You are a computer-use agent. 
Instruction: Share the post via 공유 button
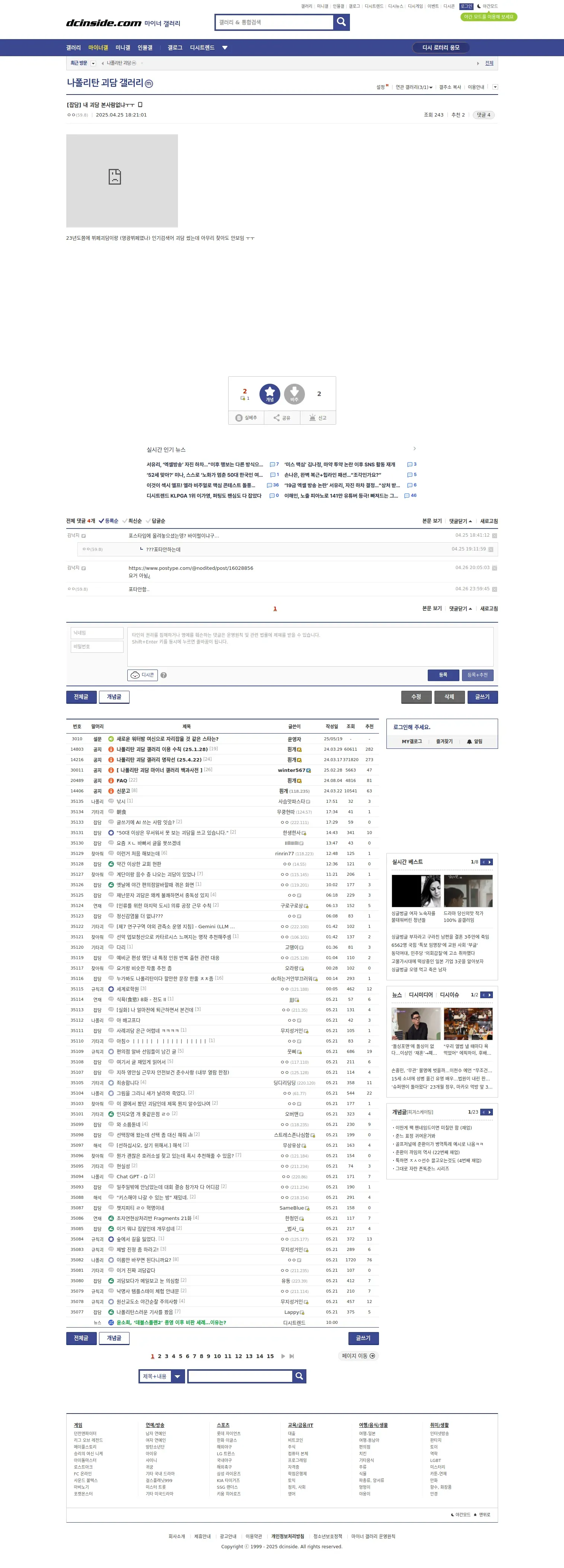282,418
